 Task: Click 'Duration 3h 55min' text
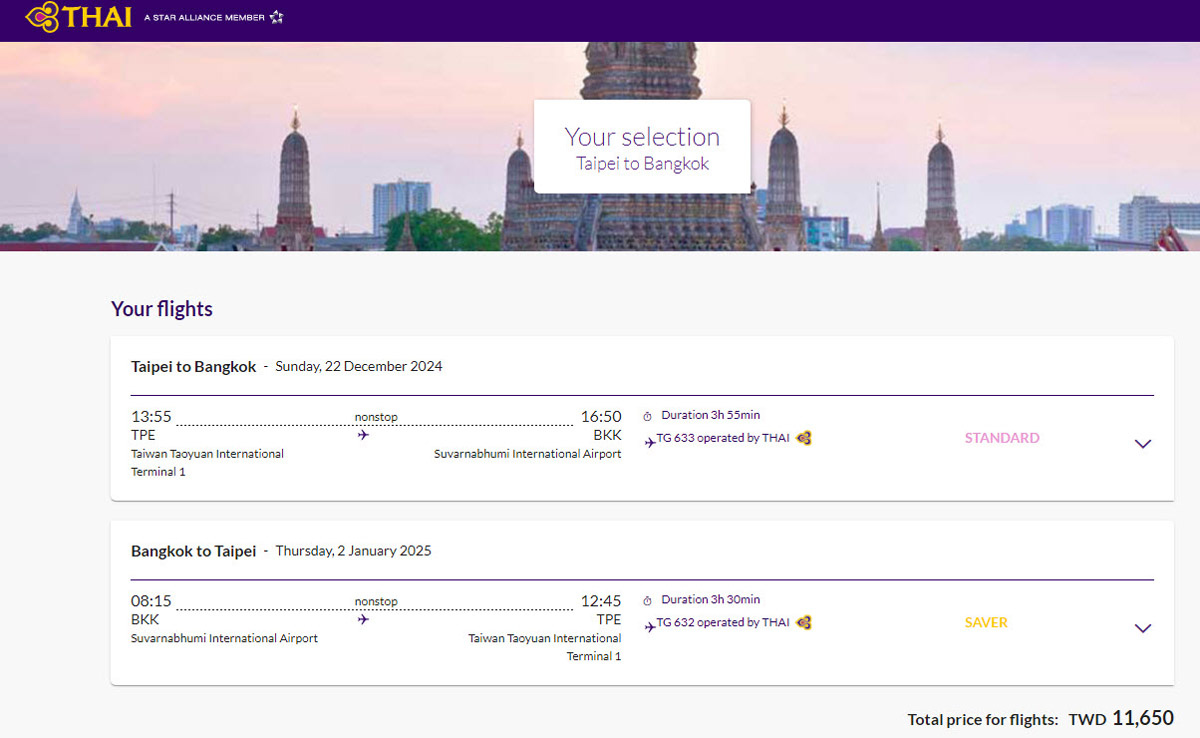click(711, 415)
